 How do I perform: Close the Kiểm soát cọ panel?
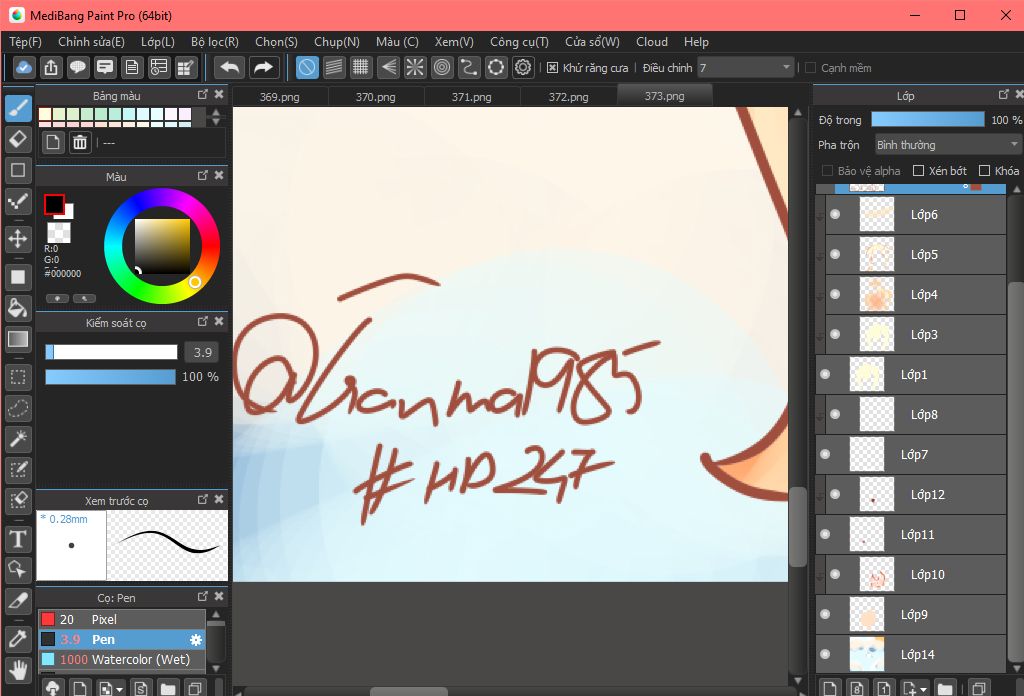[219, 321]
